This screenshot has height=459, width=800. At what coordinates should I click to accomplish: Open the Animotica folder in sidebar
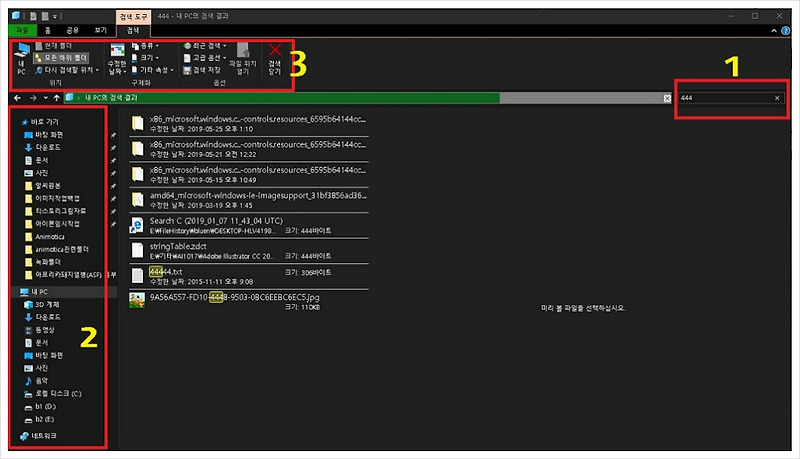click(44, 237)
